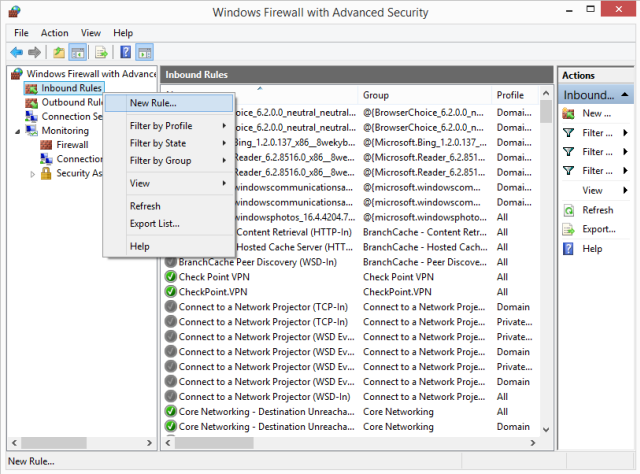Toggle the Show/Hide Console Tree toolbar button

78,52
